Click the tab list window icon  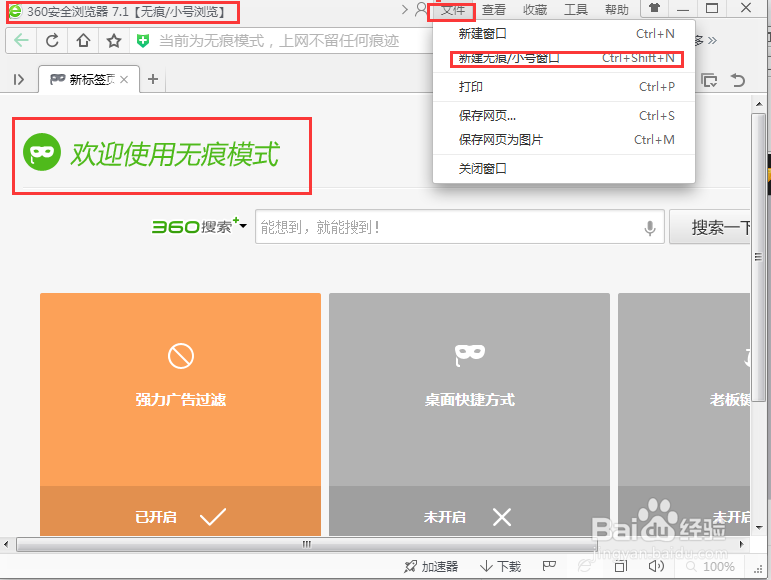pos(709,80)
